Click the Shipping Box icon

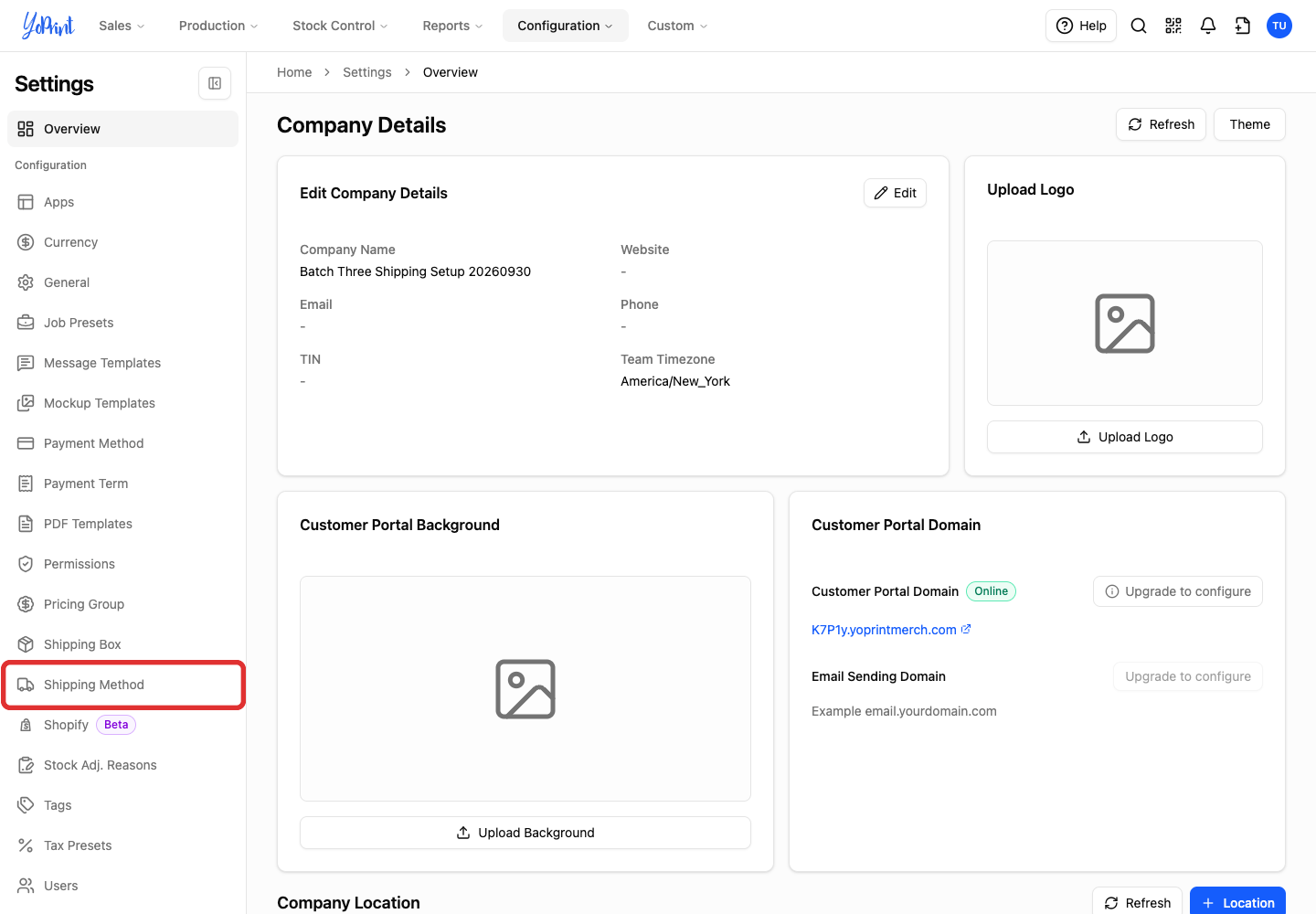click(x=26, y=644)
